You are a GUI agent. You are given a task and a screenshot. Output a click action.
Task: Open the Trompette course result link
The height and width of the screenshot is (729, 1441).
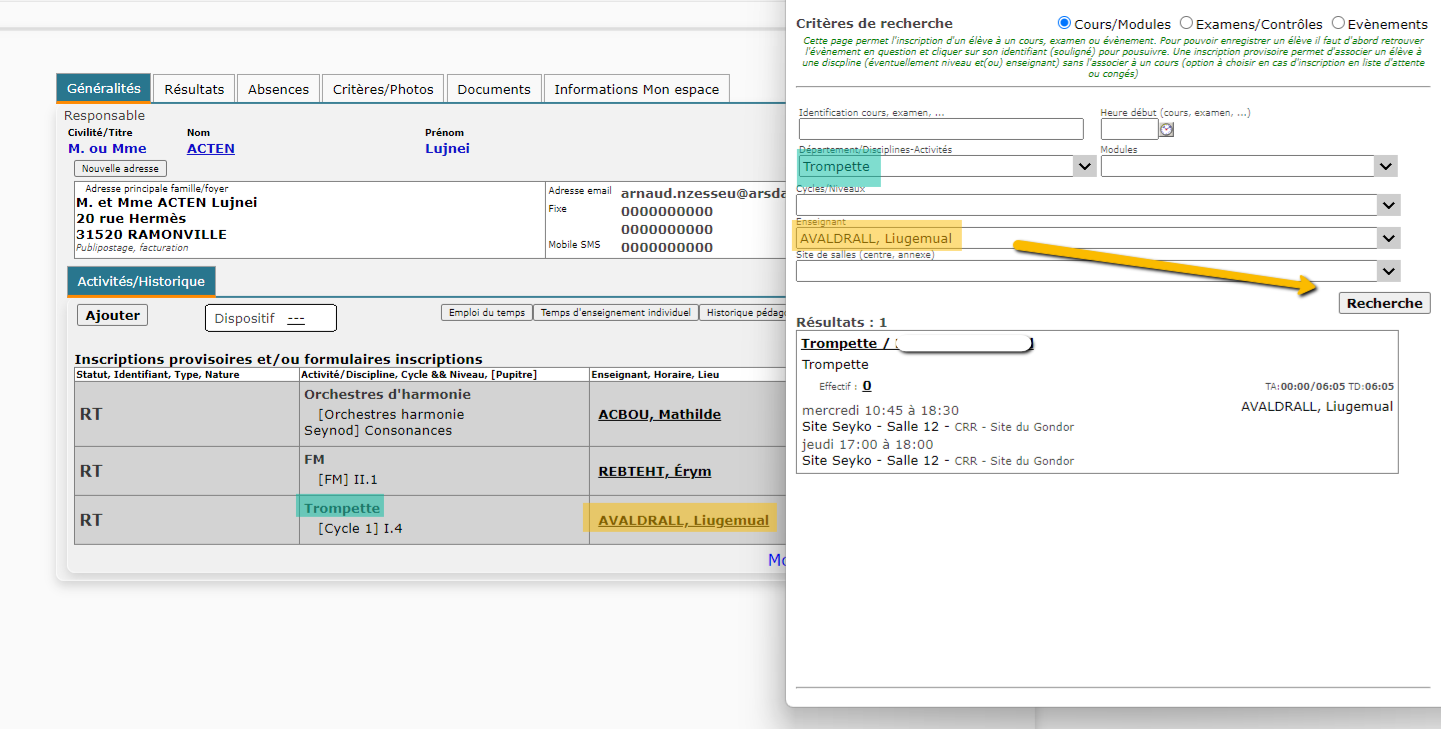coord(916,343)
